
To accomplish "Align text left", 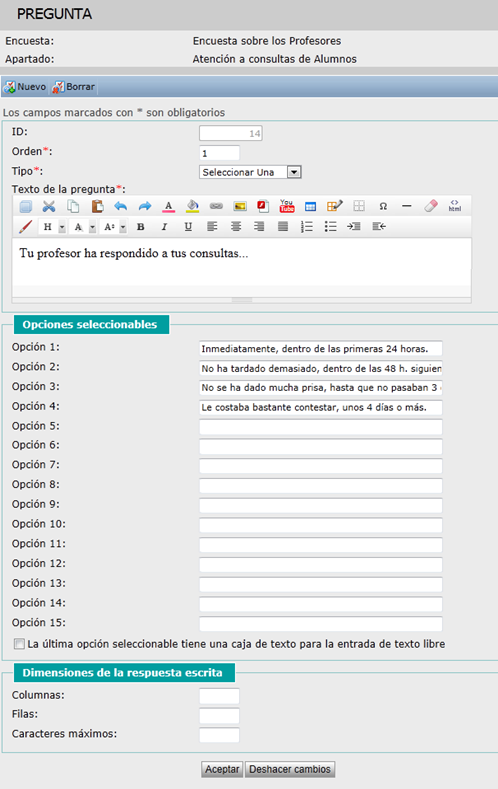I will [x=212, y=227].
